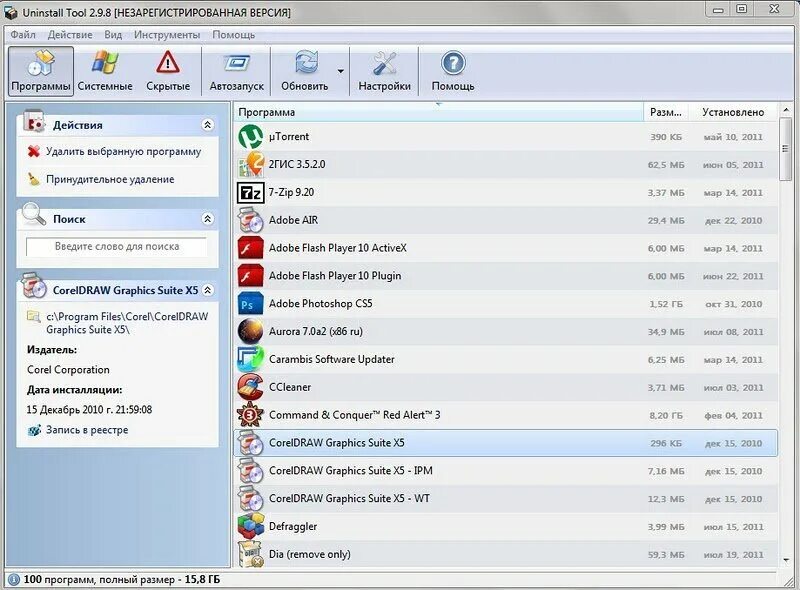Click the 59,3 МБ size value

(666, 555)
